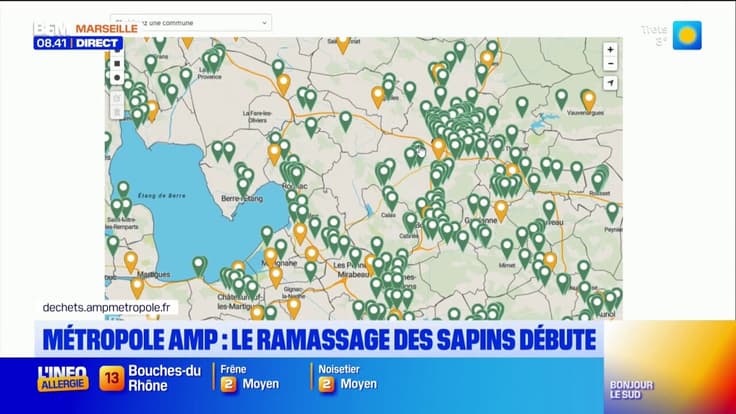The height and width of the screenshot is (414, 736).
Task: Select the lone green pin on Étang de Berre's south shore
Action: (x=199, y=266)
